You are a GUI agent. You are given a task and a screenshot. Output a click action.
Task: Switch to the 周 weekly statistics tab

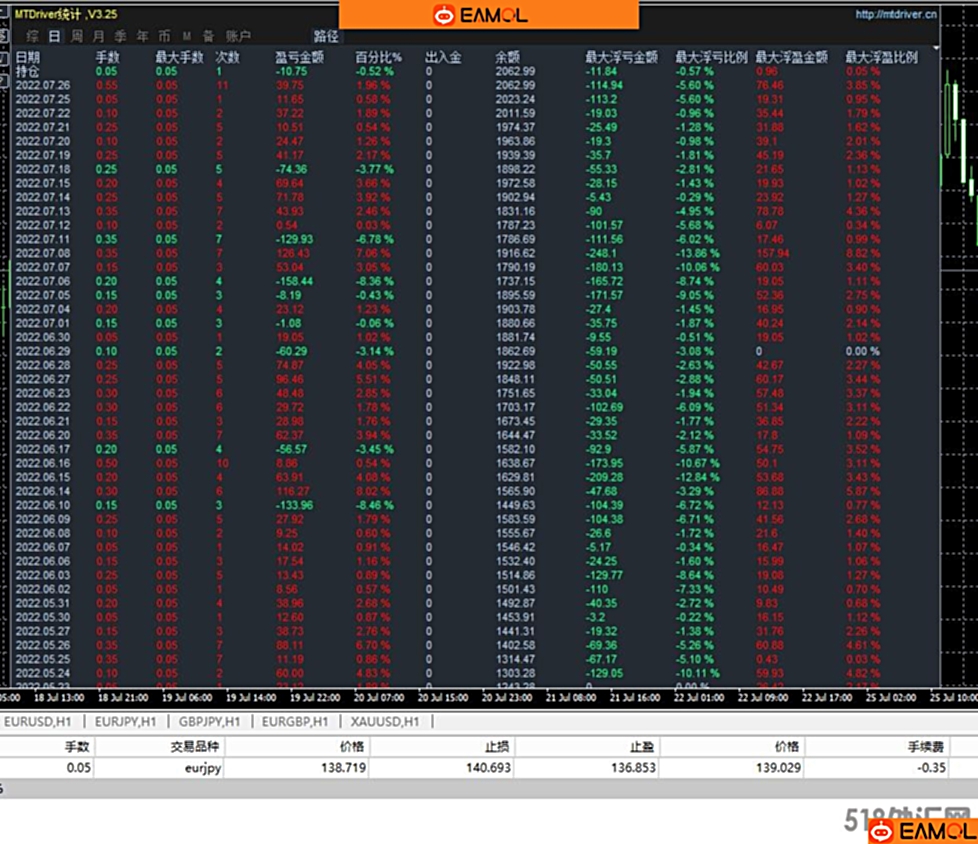[x=76, y=36]
